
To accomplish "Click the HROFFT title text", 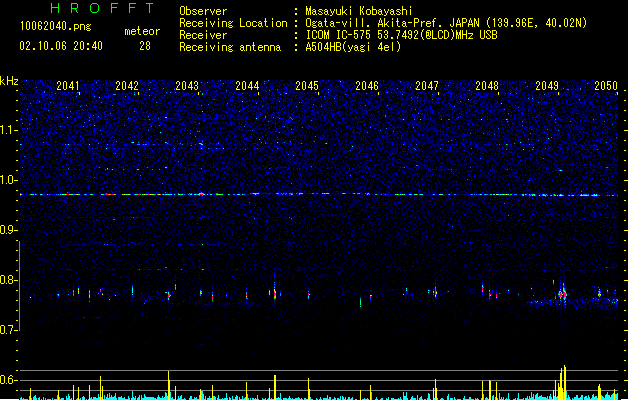I will 102,8.
